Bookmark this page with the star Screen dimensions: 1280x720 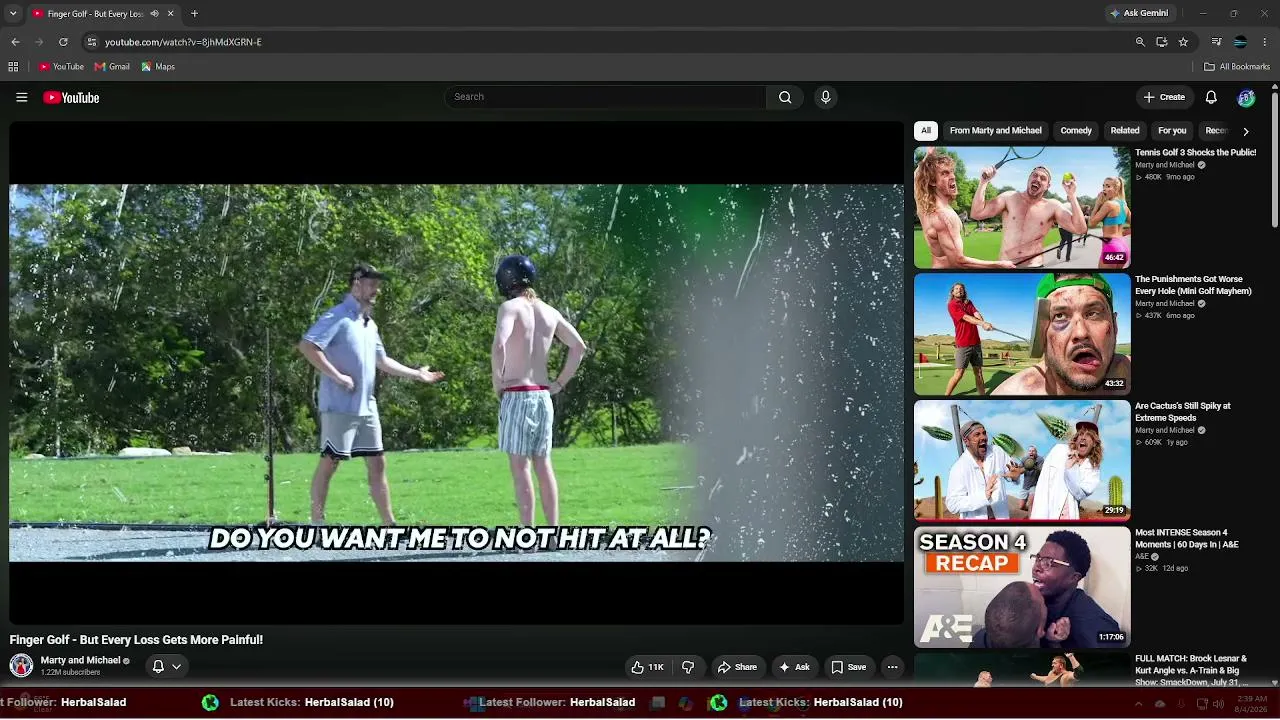[x=1183, y=42]
